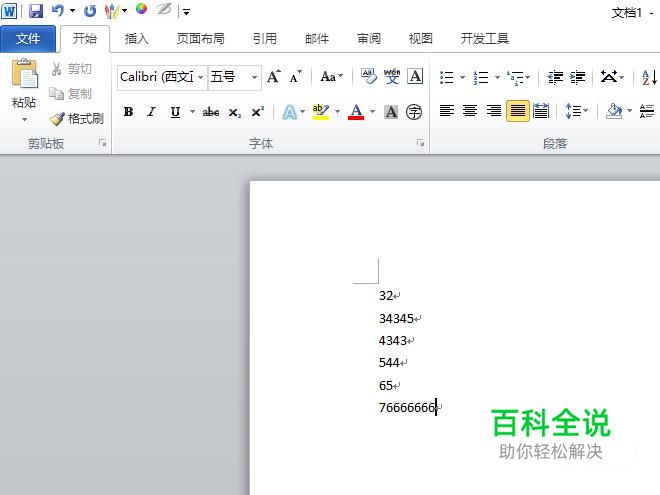660x495 pixels.
Task: Switch to the Home (开始) tab
Action: click(85, 39)
